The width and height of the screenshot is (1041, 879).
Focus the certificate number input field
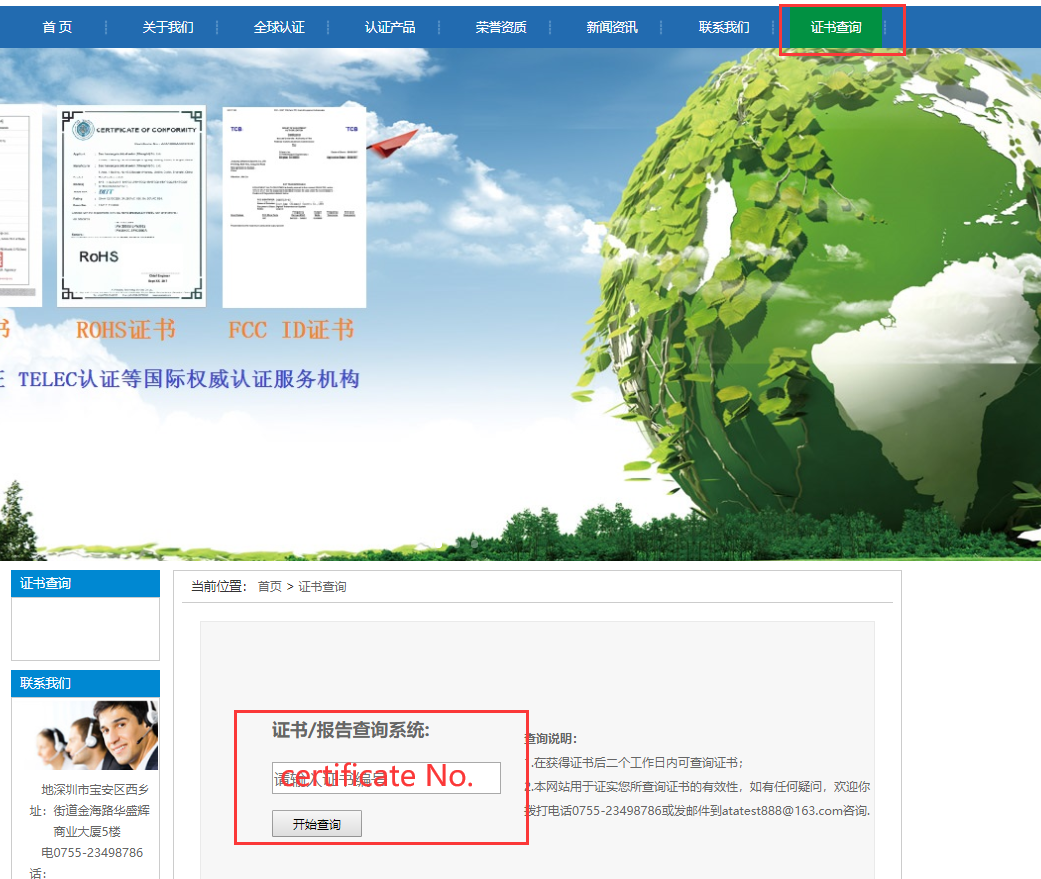point(386,778)
